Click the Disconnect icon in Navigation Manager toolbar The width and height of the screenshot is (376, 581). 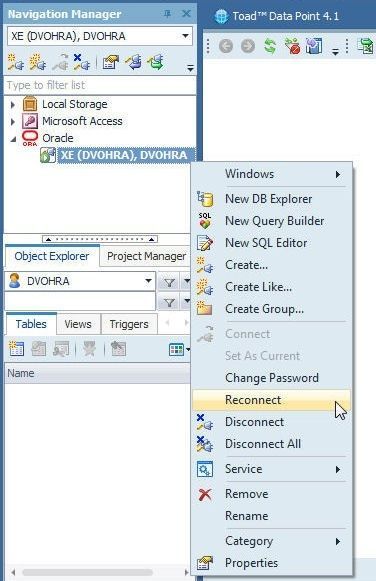click(81, 62)
